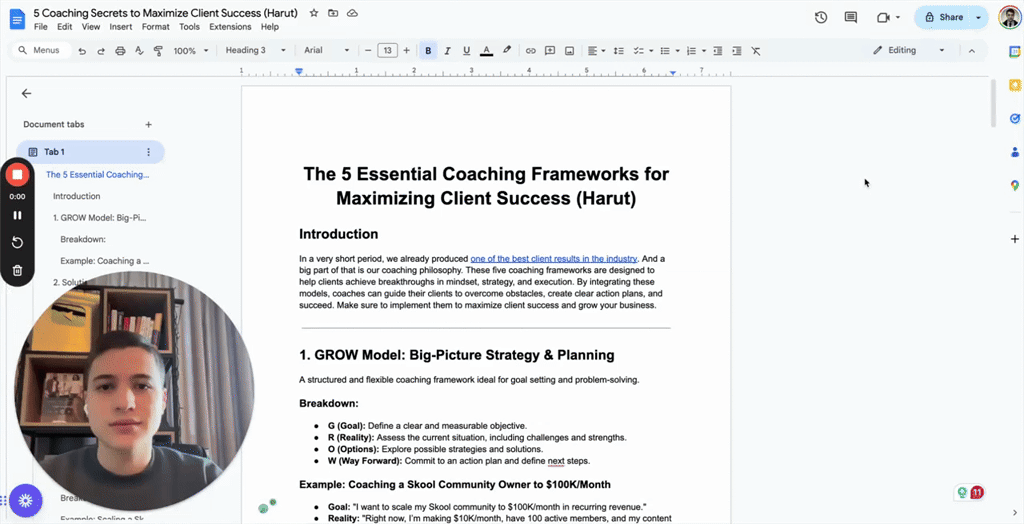Open the Format menu
The width and height of the screenshot is (1024, 524).
[x=155, y=27]
